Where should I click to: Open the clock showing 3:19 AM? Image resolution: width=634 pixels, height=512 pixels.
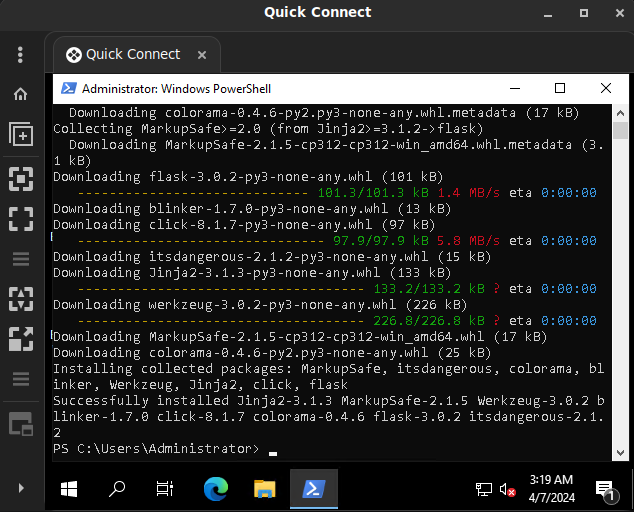[552, 489]
